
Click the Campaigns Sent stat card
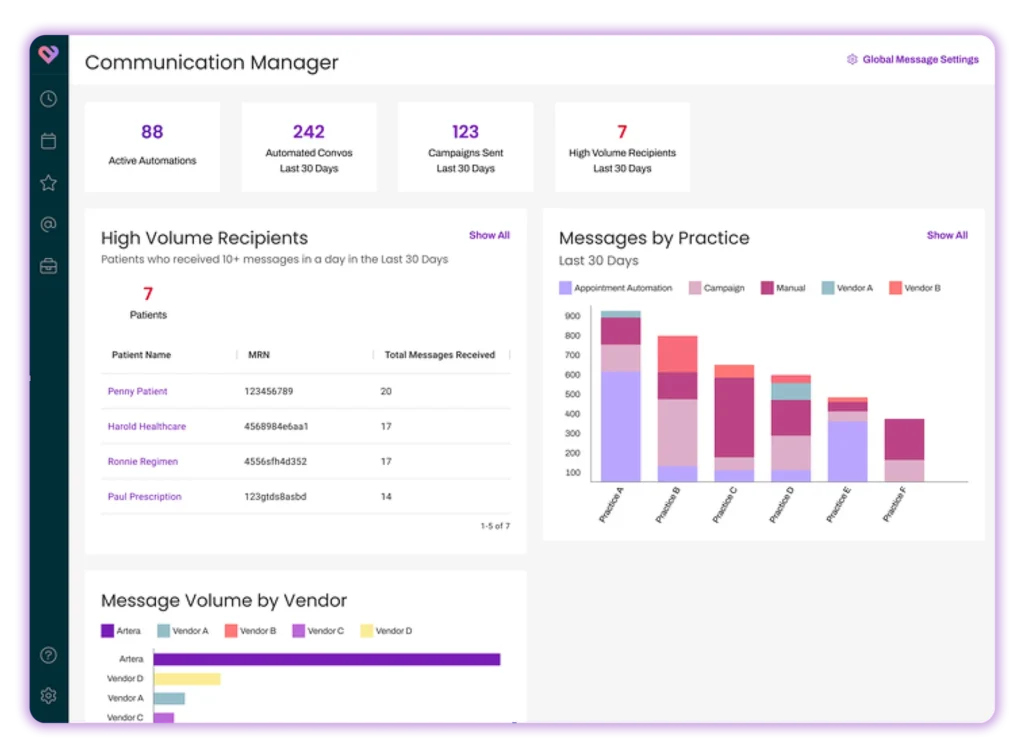pyautogui.click(x=465, y=146)
